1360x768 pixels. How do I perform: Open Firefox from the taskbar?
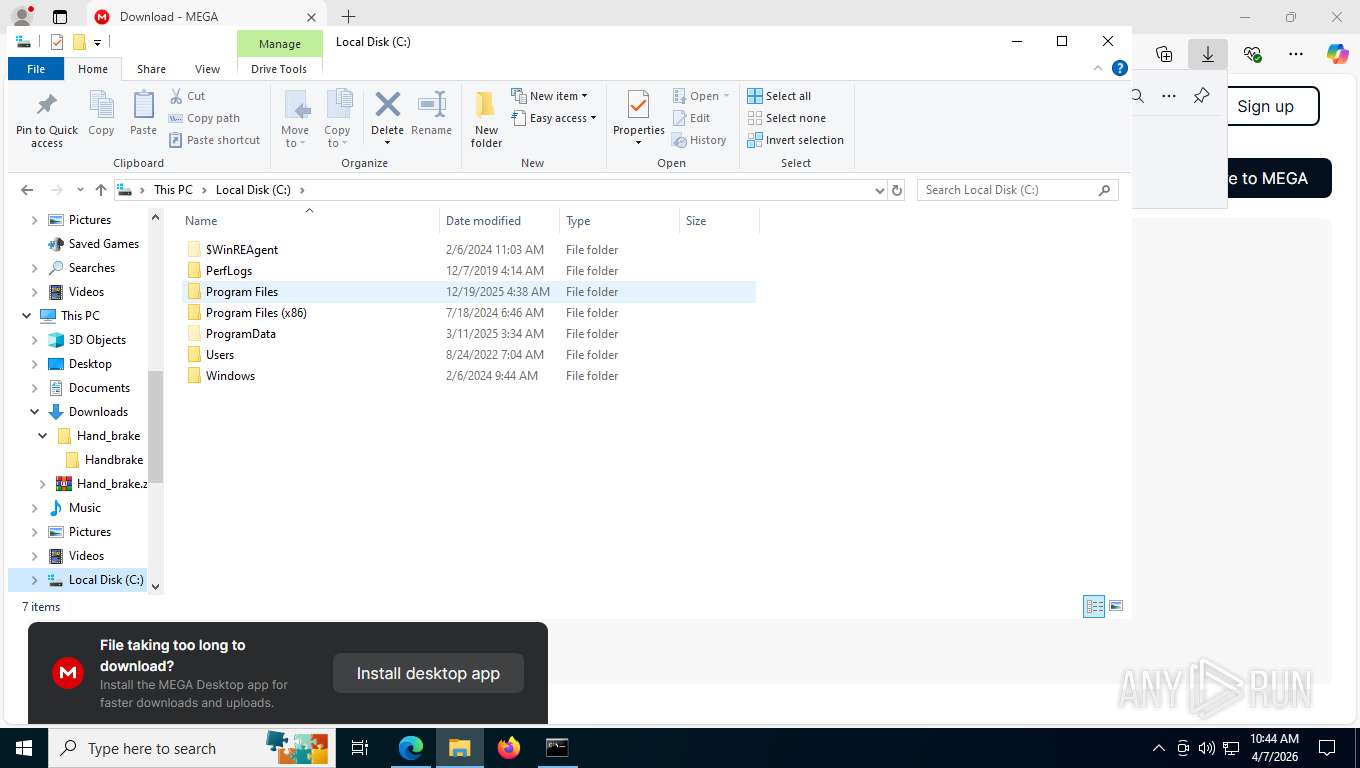coord(509,747)
